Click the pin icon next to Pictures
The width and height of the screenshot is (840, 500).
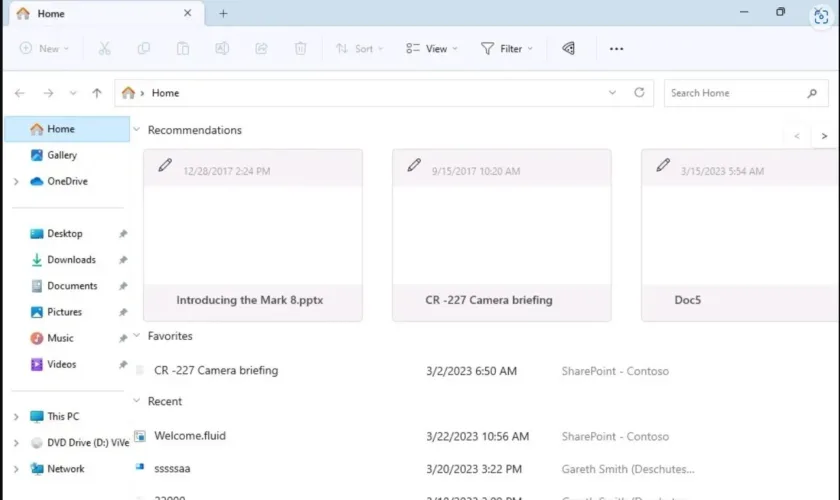click(x=123, y=312)
